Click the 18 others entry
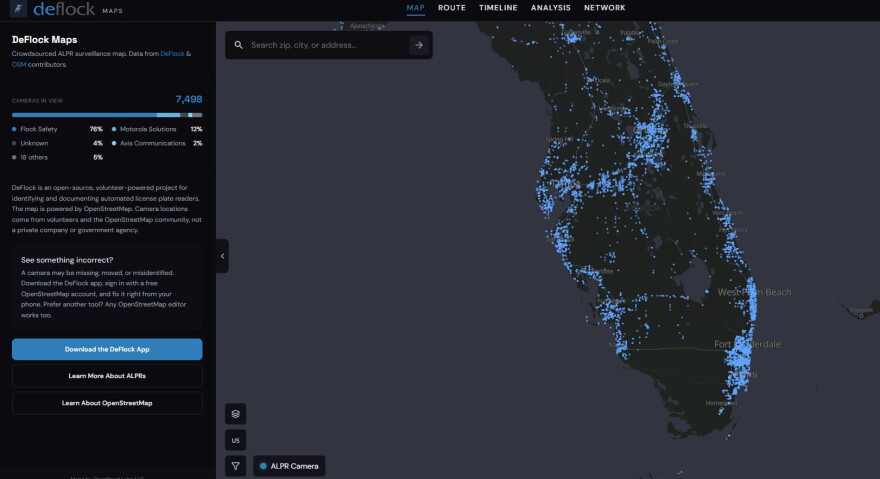Viewport: 880px width, 479px height. (57, 158)
